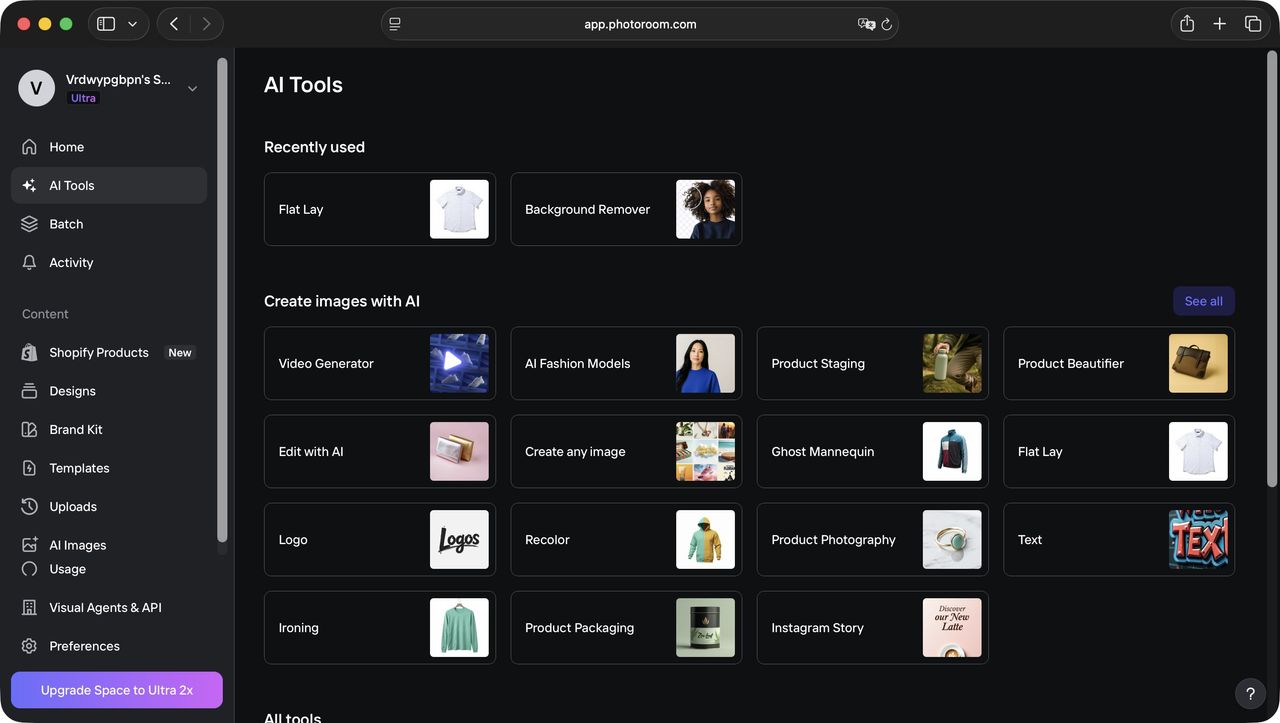Reload the page in address bar
The width and height of the screenshot is (1280, 723).
[x=886, y=24]
